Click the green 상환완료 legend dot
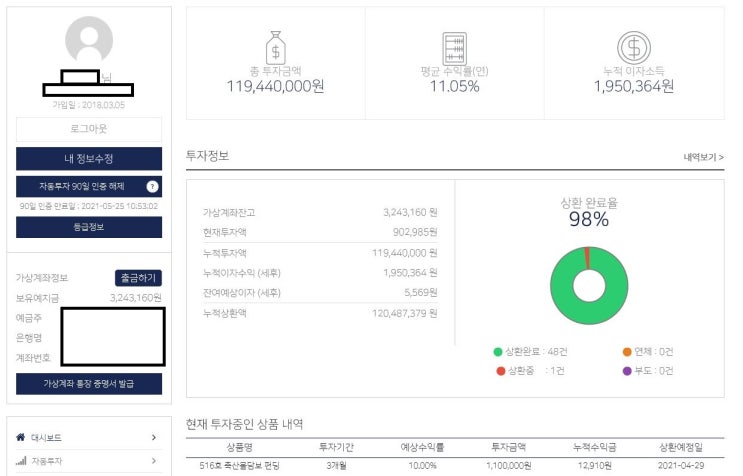Image resolution: width=743 pixels, height=476 pixels. tap(498, 352)
